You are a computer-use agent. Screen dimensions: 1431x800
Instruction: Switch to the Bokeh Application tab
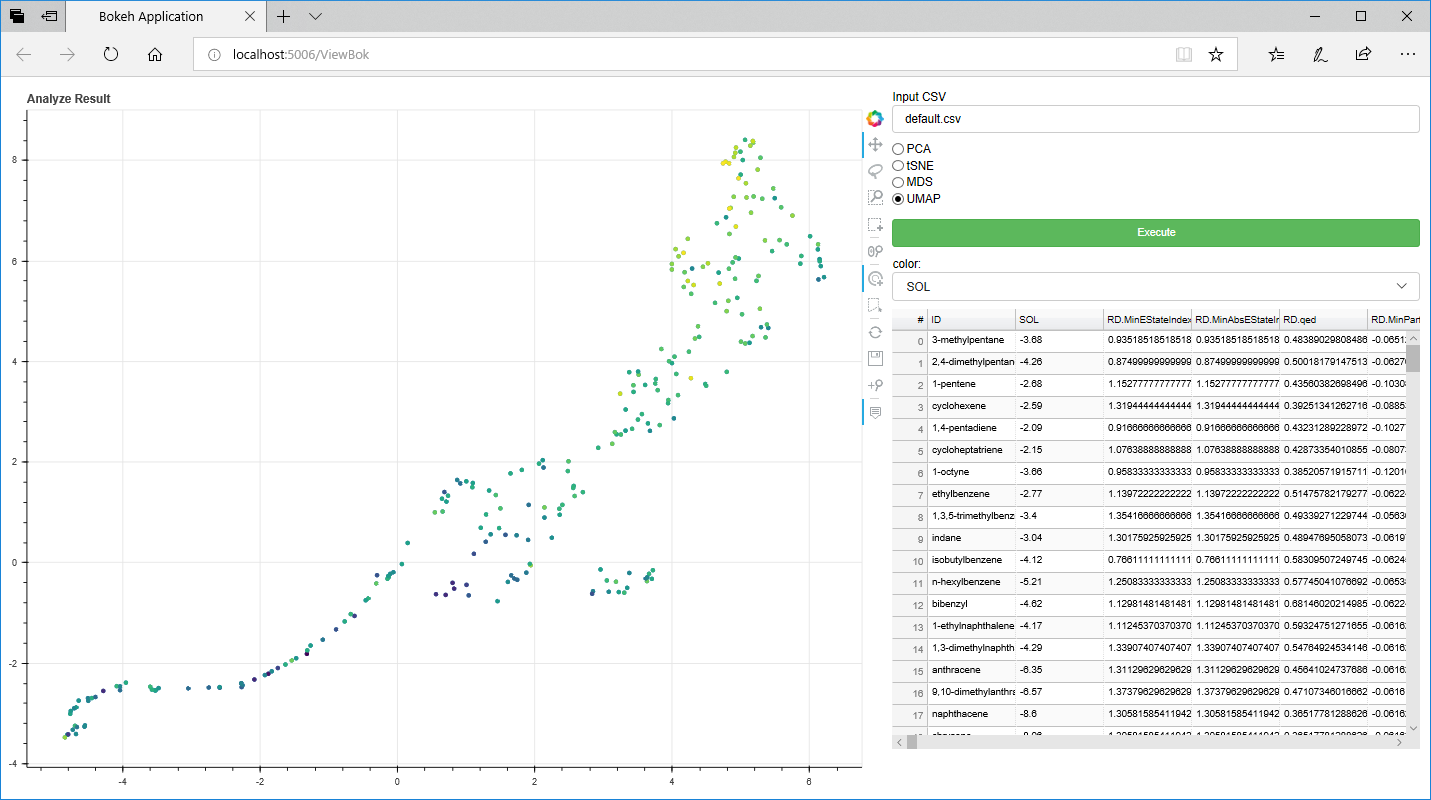pos(151,16)
